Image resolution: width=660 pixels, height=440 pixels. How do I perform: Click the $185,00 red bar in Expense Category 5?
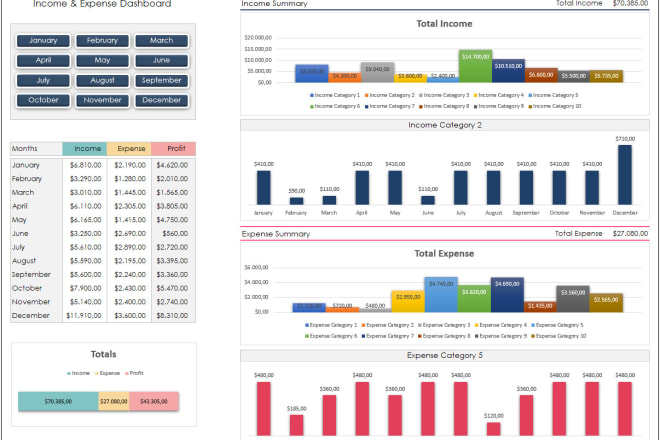coord(297,425)
